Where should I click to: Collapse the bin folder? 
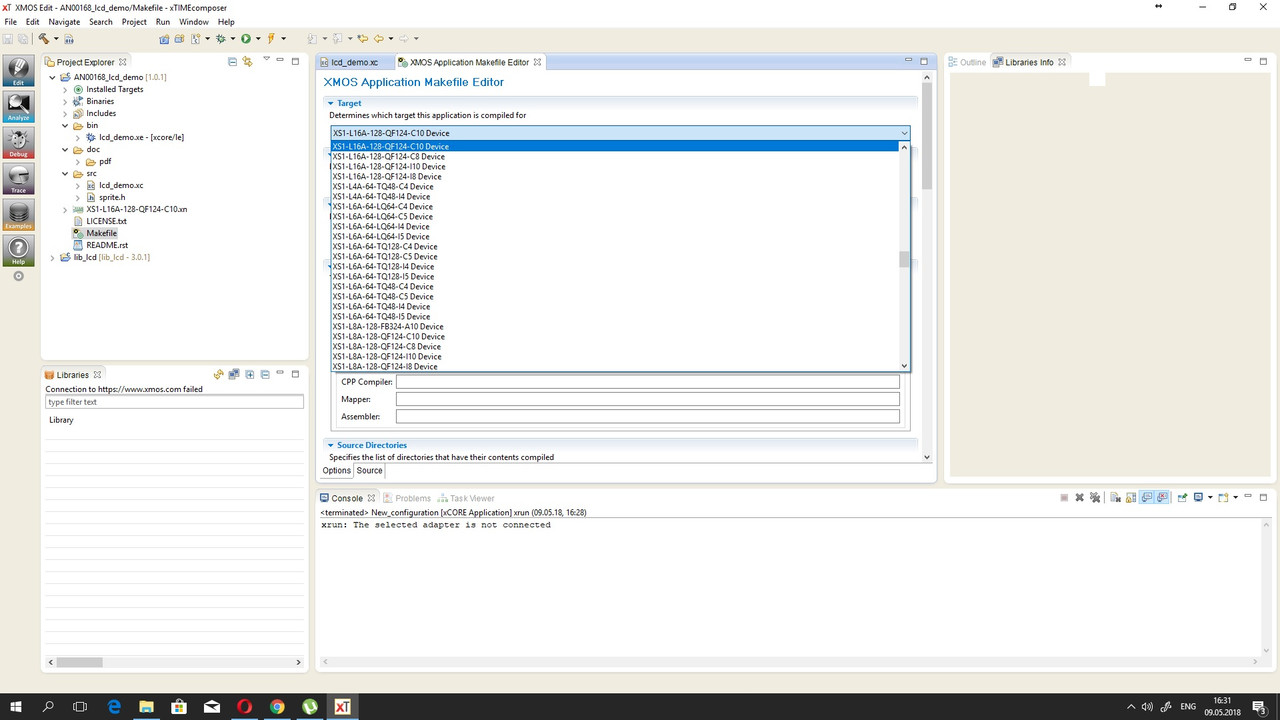(65, 125)
